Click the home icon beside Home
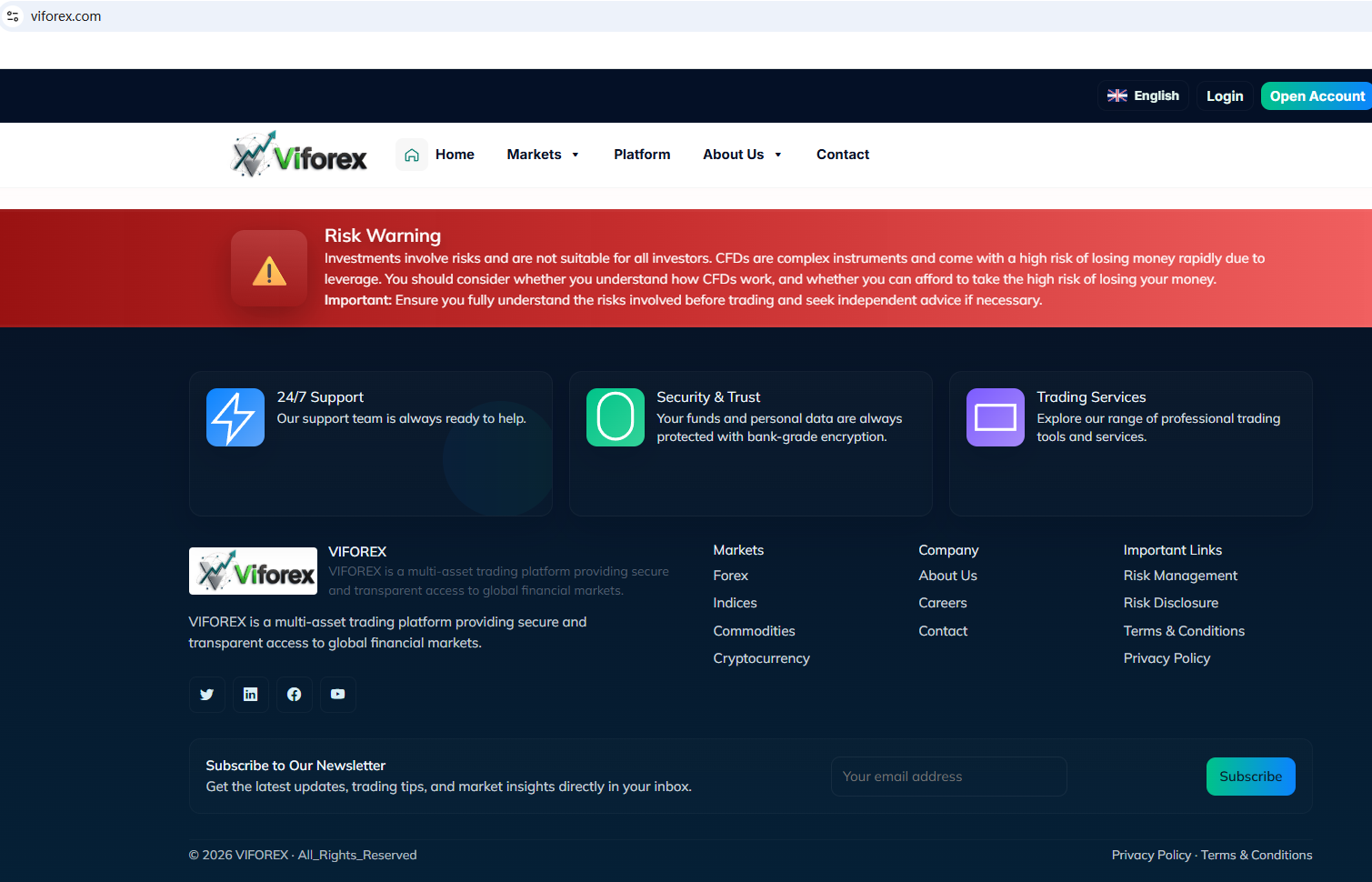1372x882 pixels. click(x=412, y=155)
